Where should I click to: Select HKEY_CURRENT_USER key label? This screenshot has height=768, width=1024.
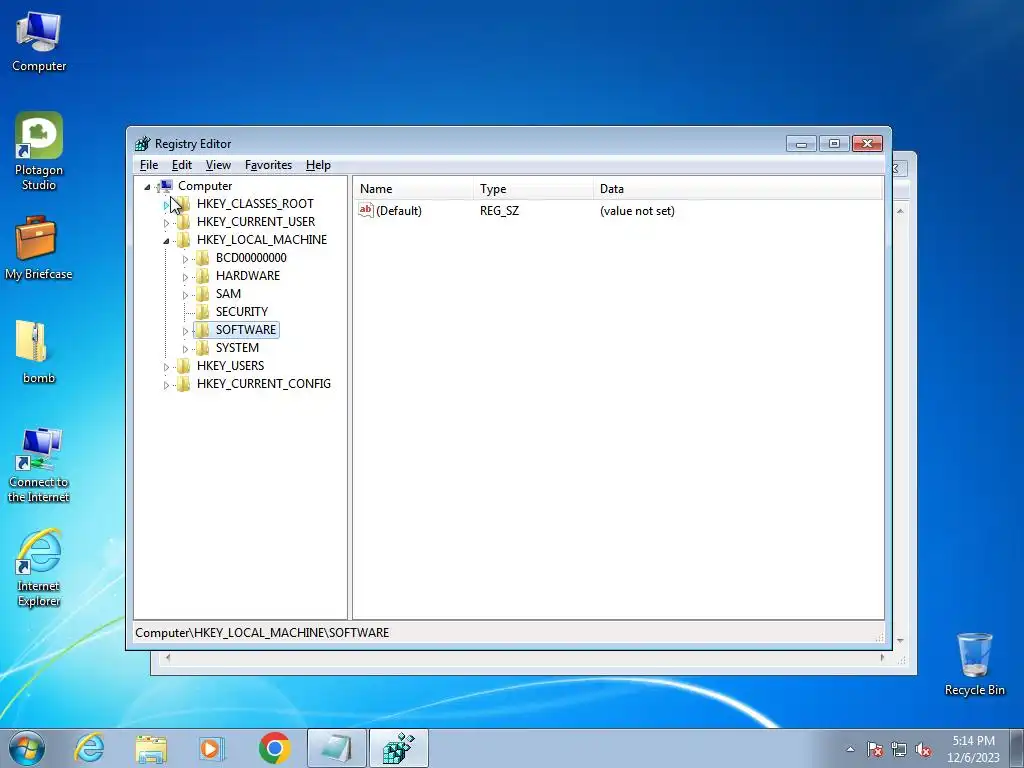pyautogui.click(x=256, y=222)
